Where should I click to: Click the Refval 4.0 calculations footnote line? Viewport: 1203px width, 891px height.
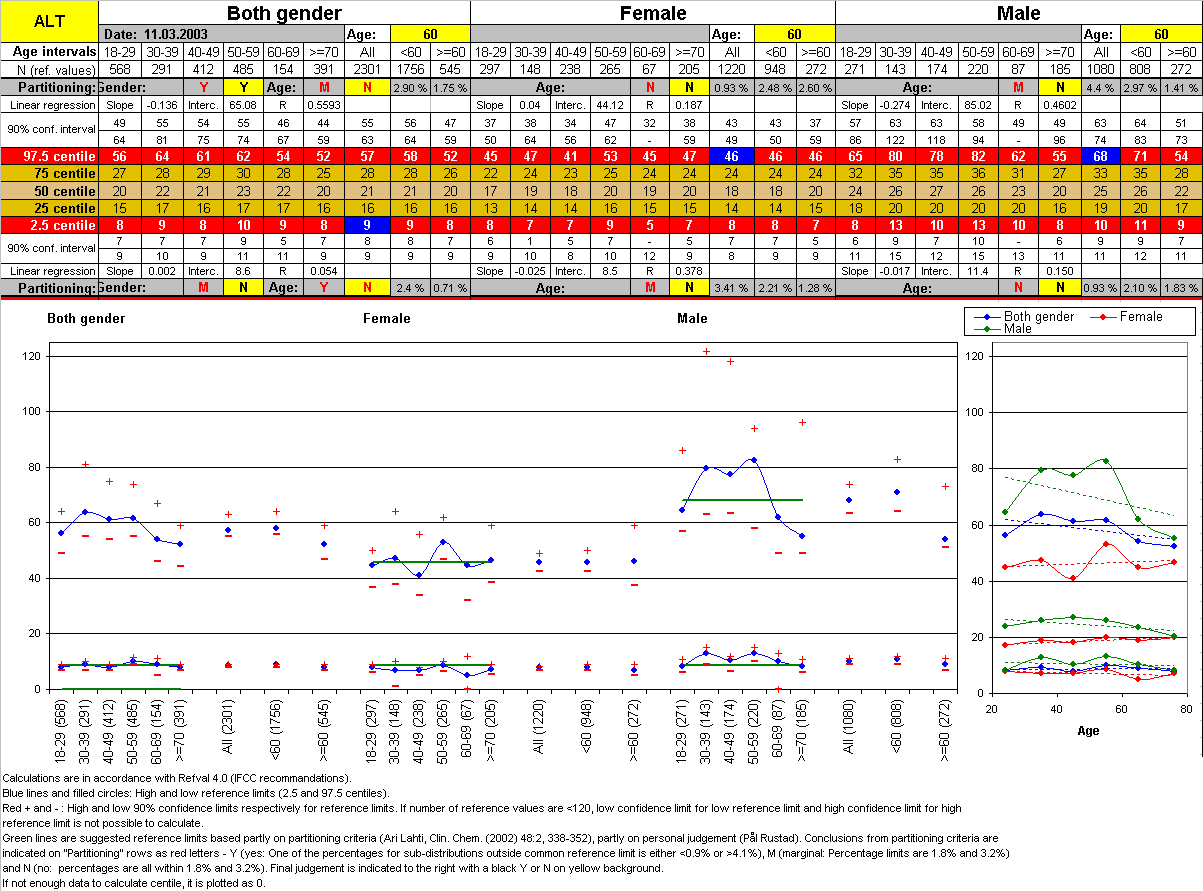click(177, 778)
